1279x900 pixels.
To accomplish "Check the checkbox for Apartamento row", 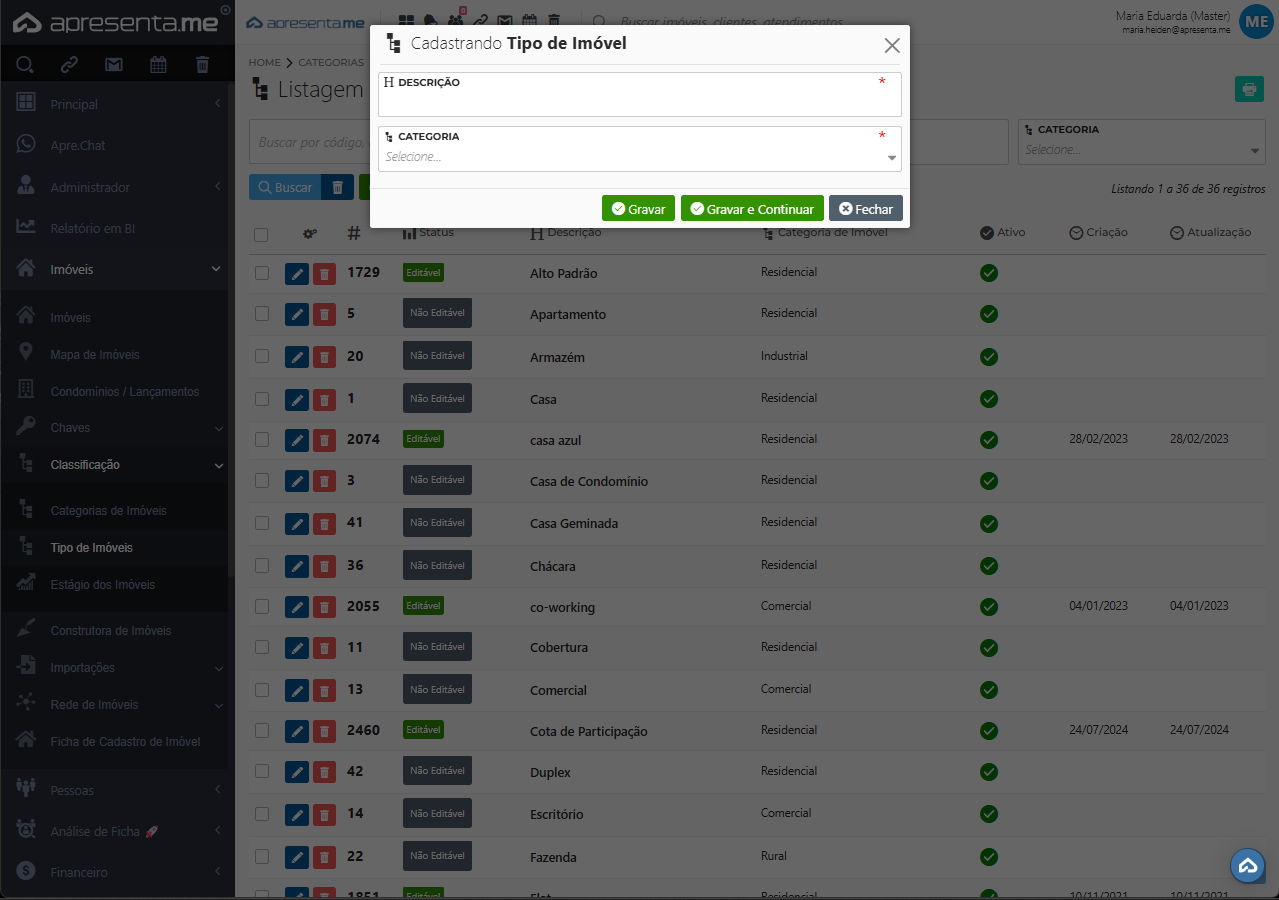I will coord(262,314).
